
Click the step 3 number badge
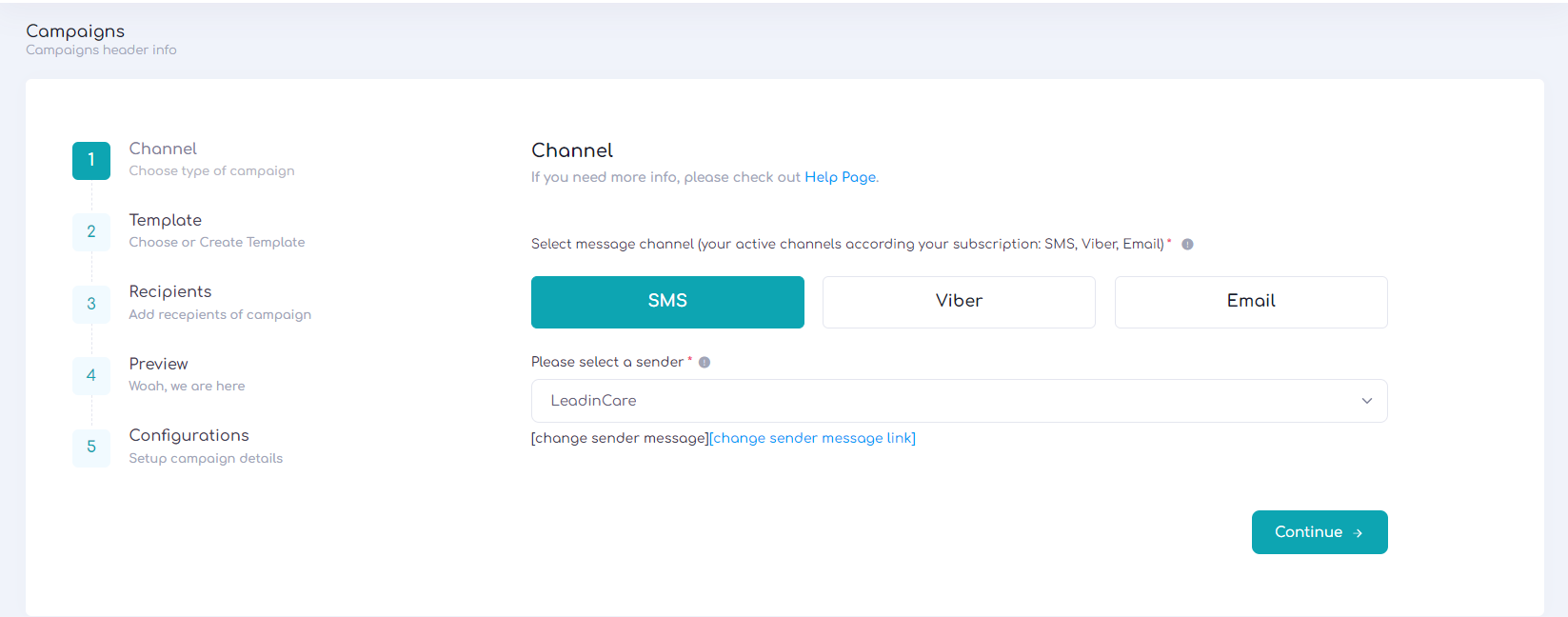[x=91, y=304]
